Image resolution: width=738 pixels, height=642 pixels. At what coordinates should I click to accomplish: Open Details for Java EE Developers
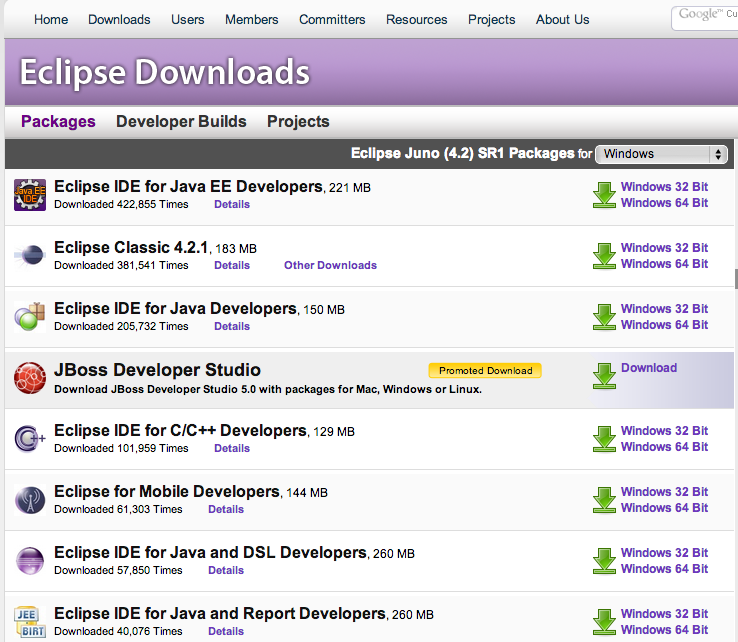pyautogui.click(x=232, y=204)
